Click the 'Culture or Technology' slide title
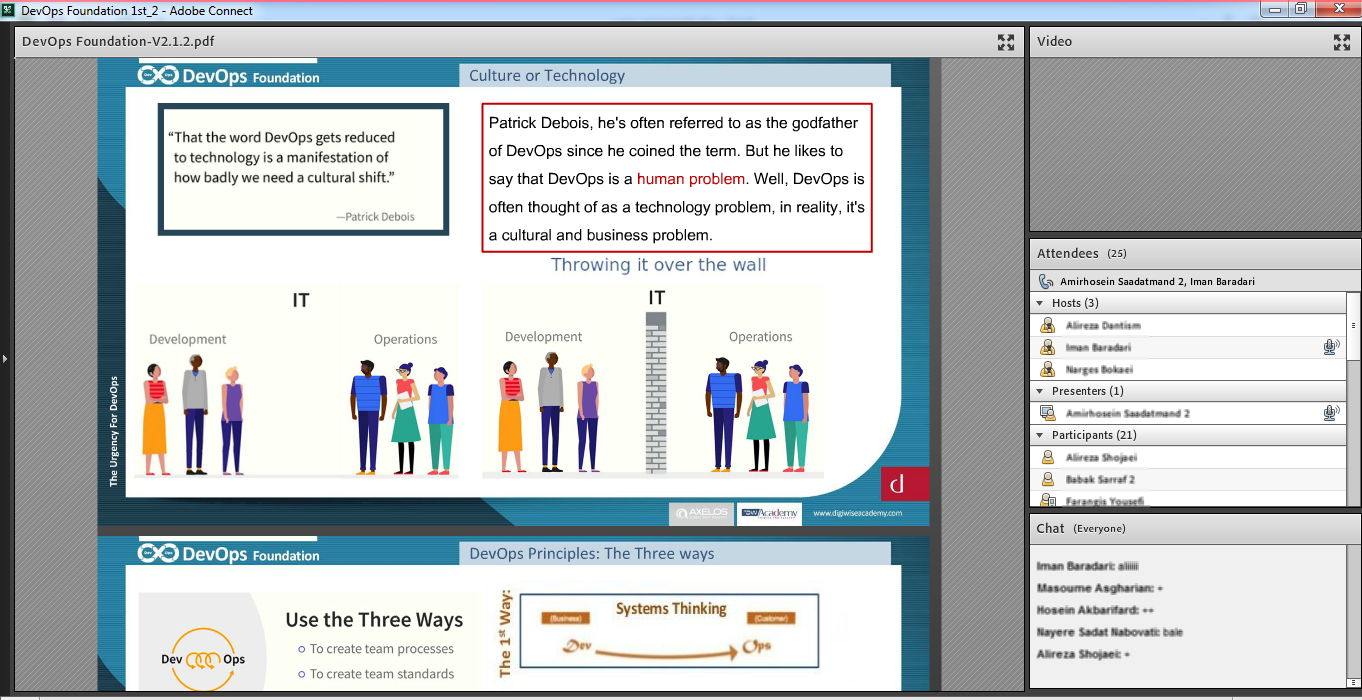This screenshot has width=1362, height=700. (x=547, y=76)
